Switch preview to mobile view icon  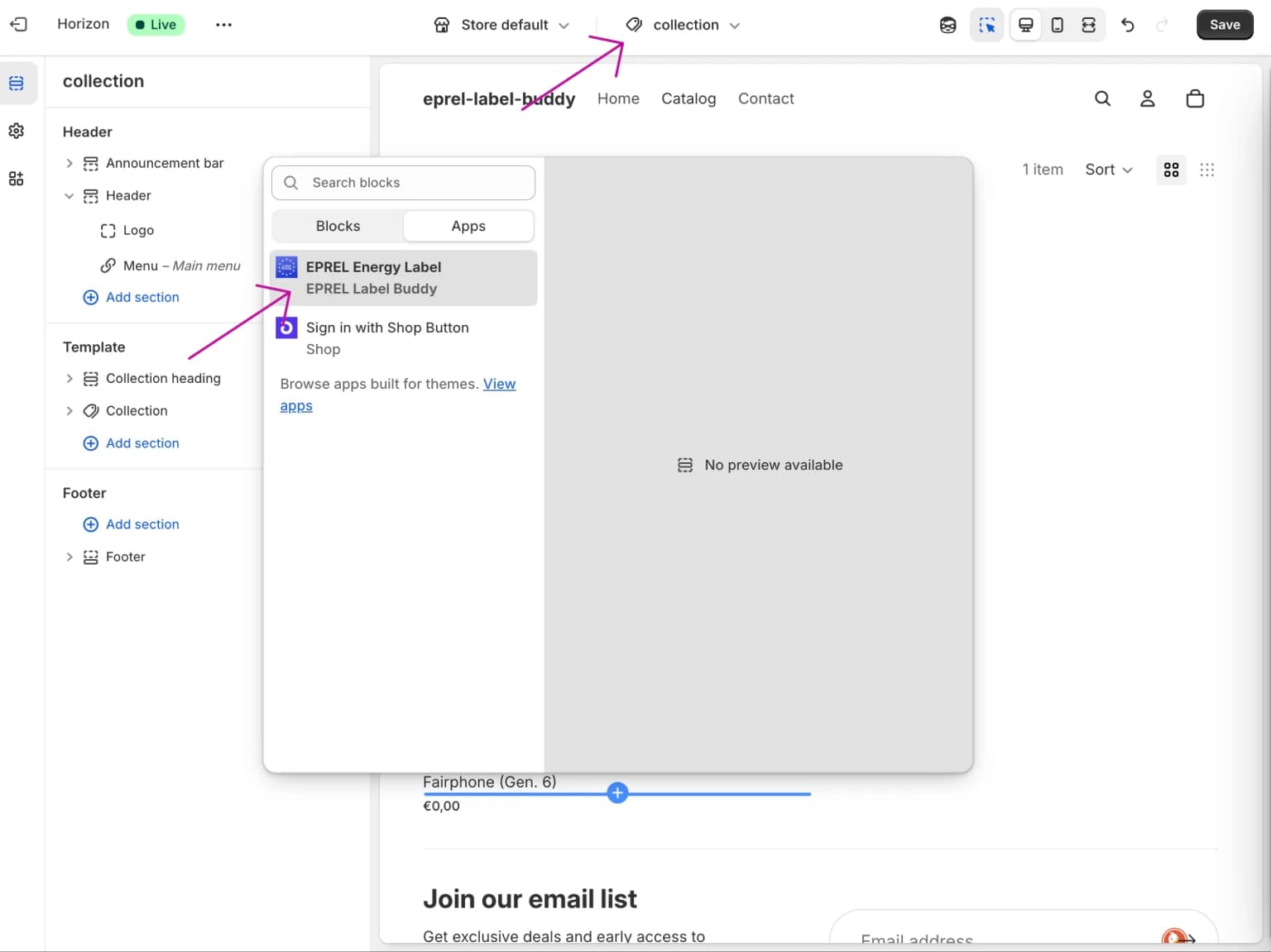click(1057, 25)
